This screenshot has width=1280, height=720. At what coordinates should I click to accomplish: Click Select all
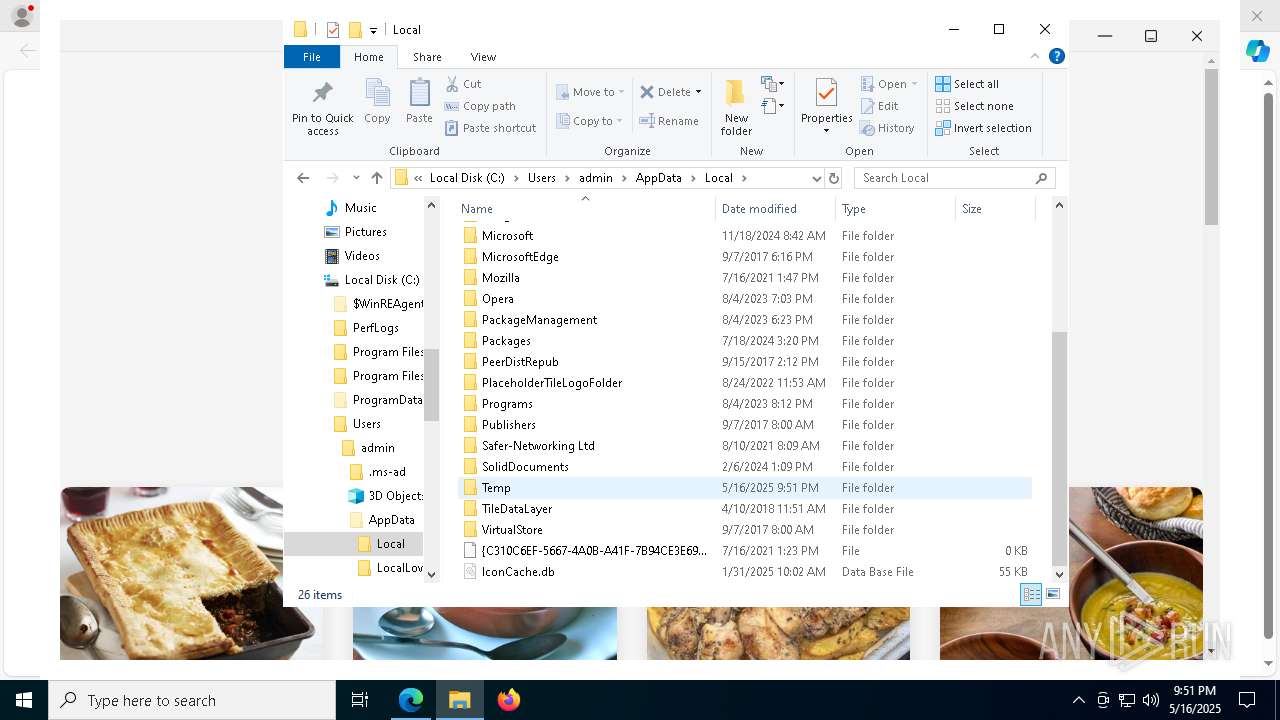pyautogui.click(x=967, y=84)
